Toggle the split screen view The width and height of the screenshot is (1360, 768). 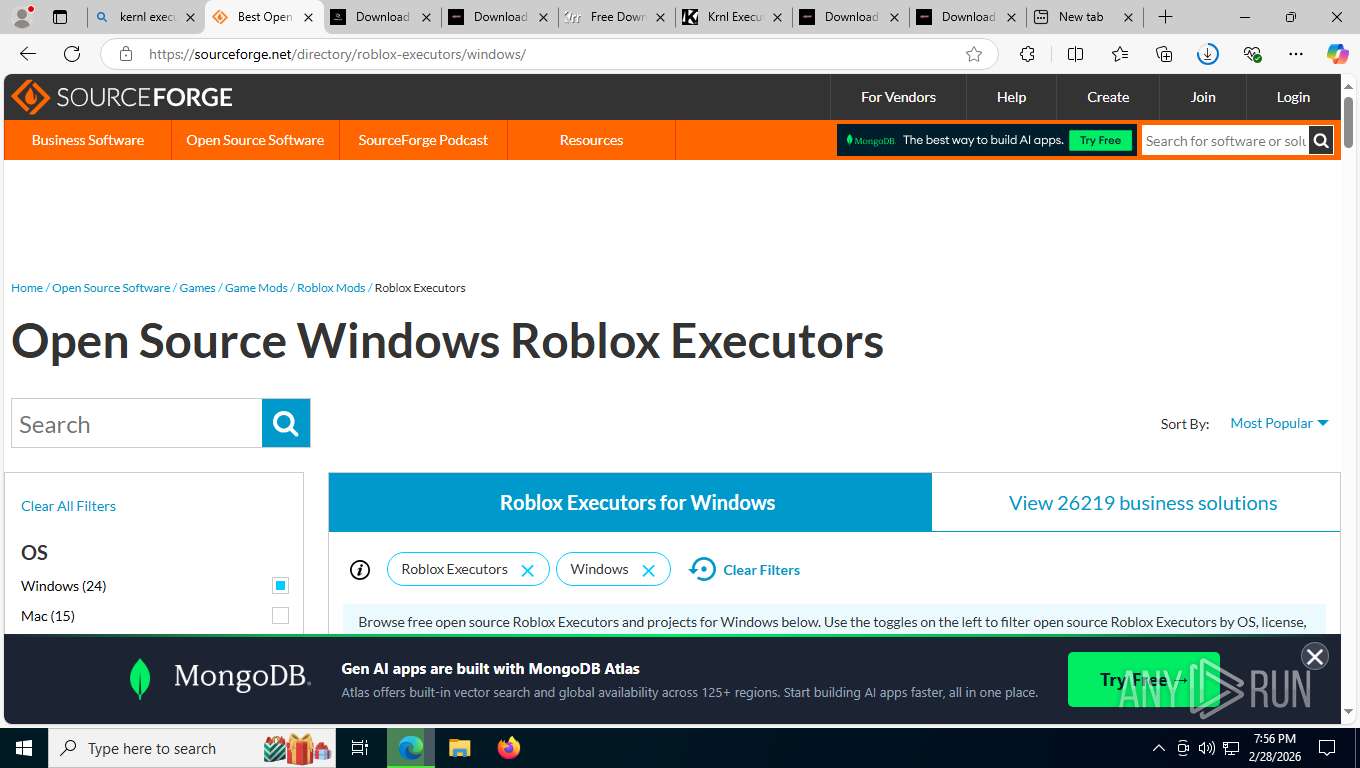(x=1075, y=54)
